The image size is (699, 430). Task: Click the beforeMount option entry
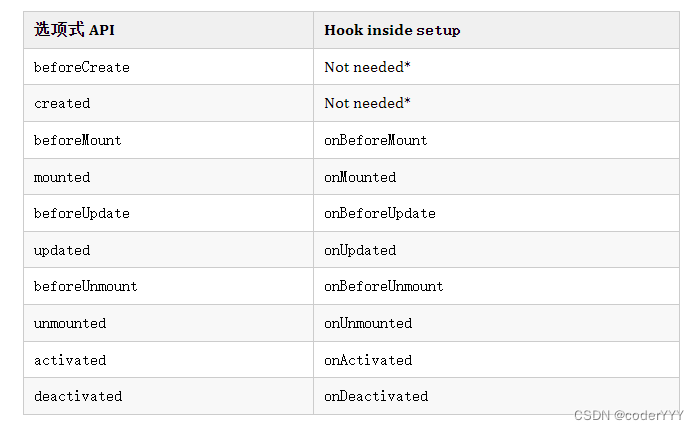[78, 140]
